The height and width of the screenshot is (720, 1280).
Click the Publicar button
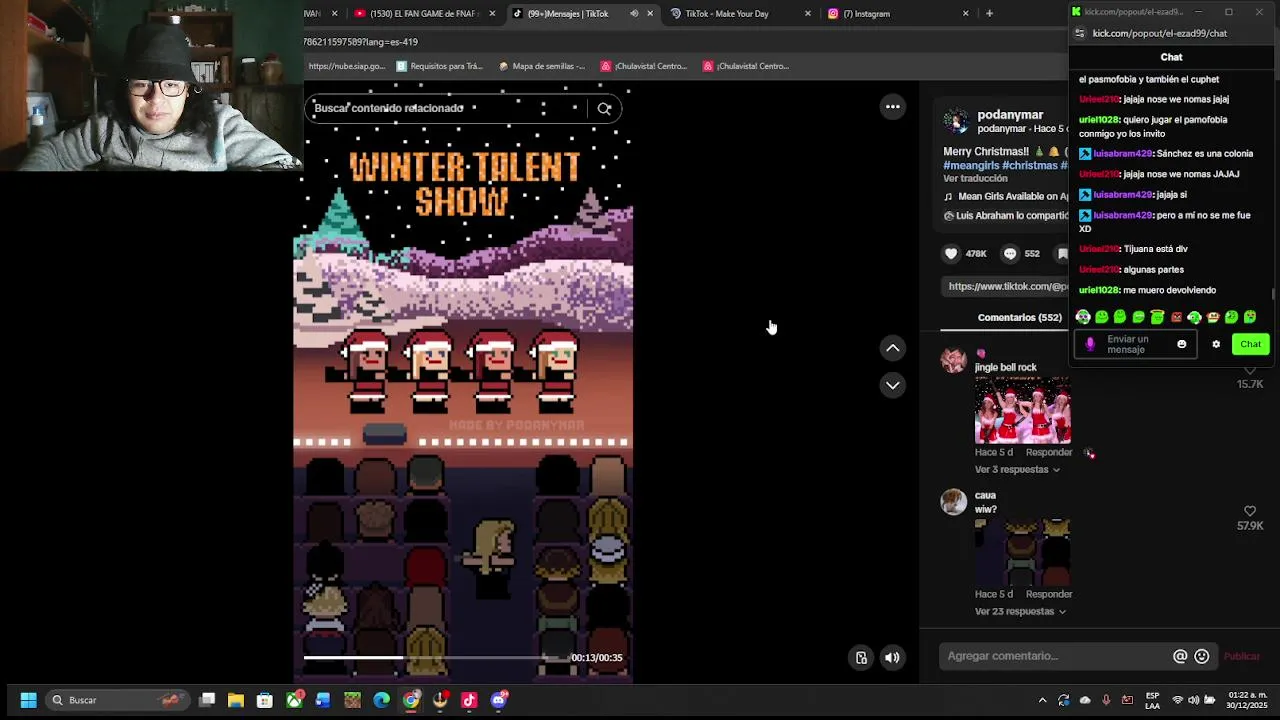1242,656
